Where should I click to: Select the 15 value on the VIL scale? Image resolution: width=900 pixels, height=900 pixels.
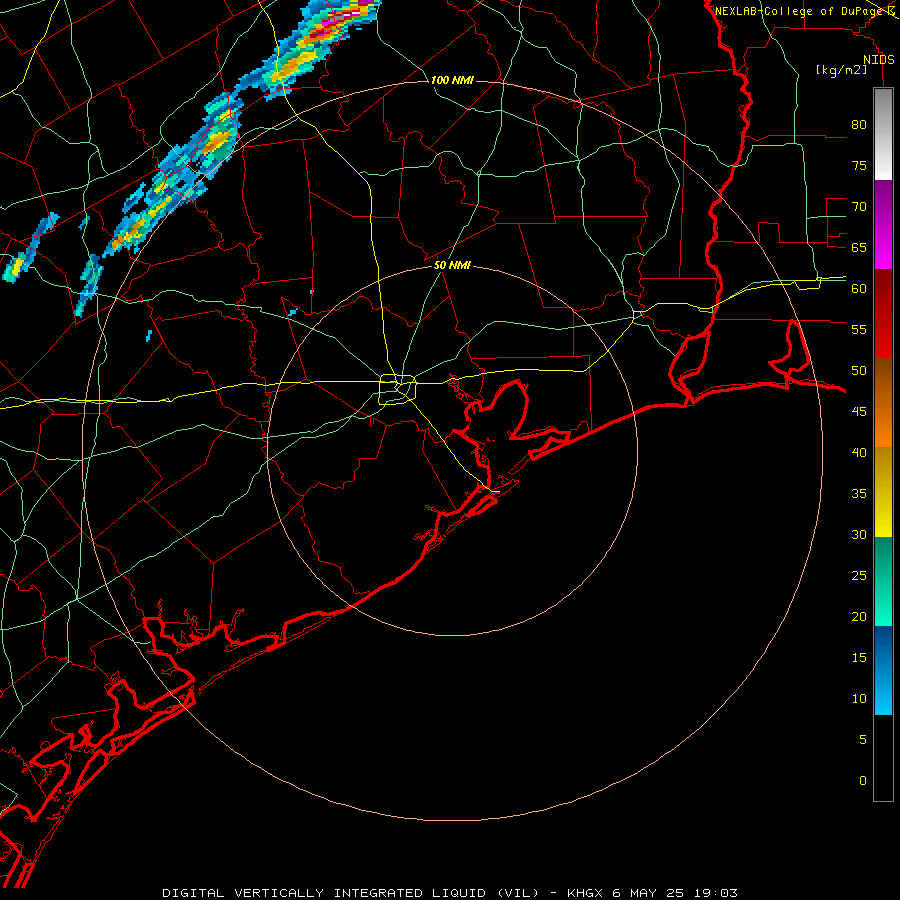click(859, 658)
